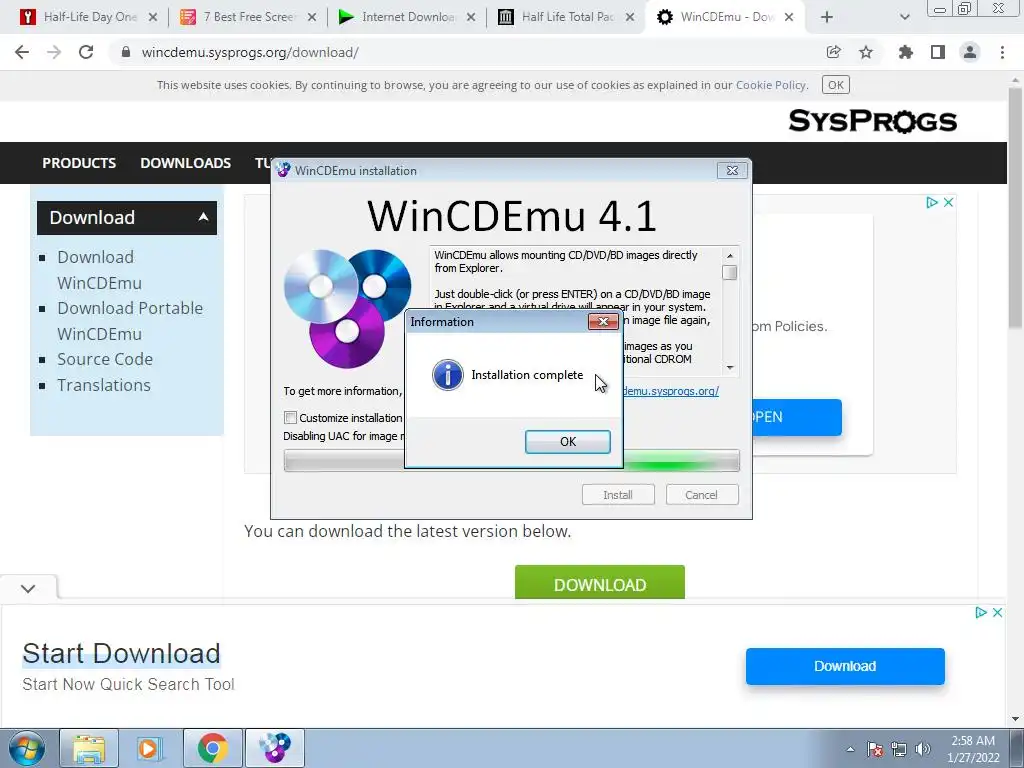Share this page via the share icon
Image resolution: width=1024 pixels, height=768 pixels.
(834, 52)
